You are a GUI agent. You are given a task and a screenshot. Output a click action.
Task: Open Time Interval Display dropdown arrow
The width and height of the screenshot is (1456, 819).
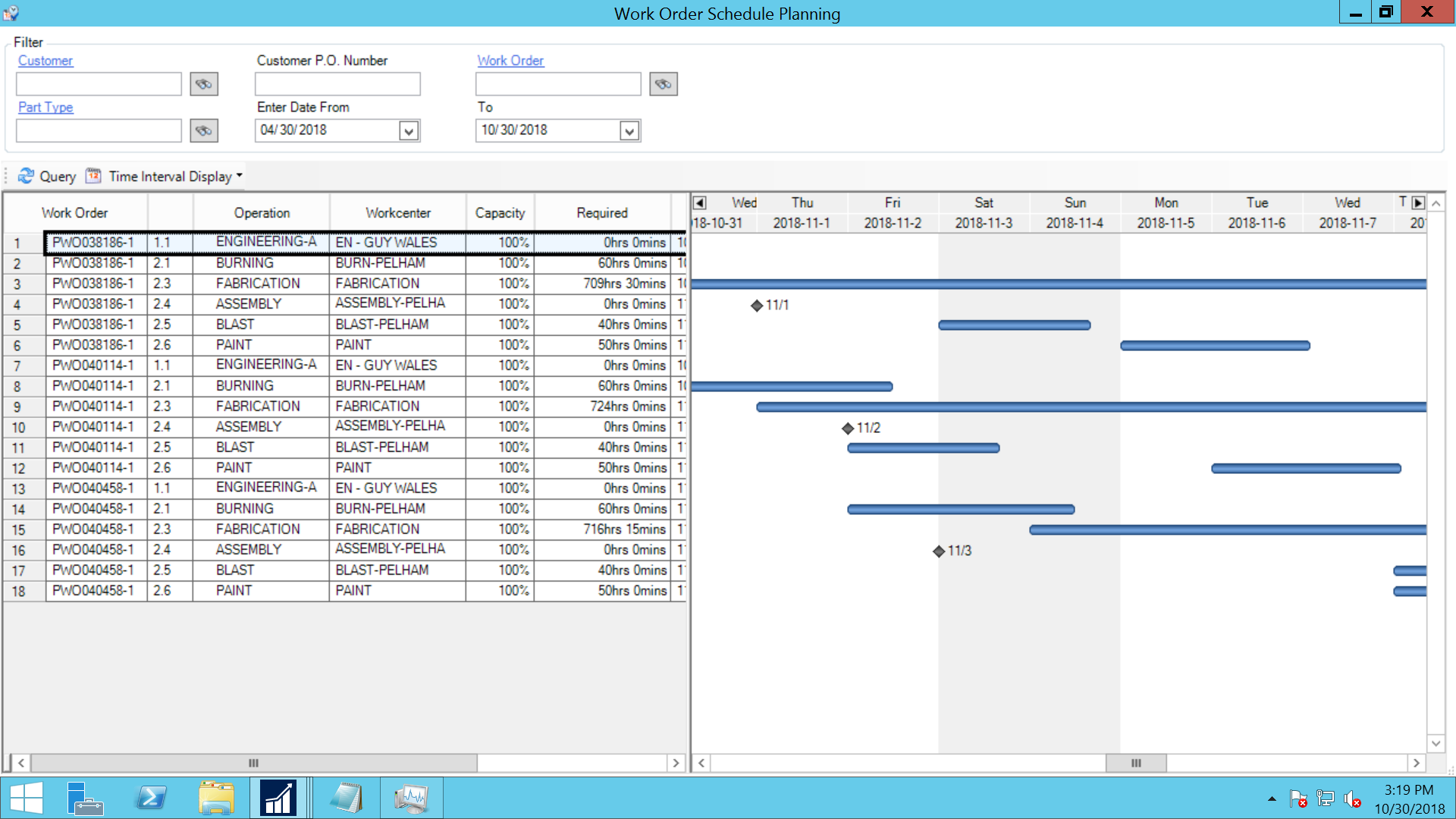[x=240, y=176]
